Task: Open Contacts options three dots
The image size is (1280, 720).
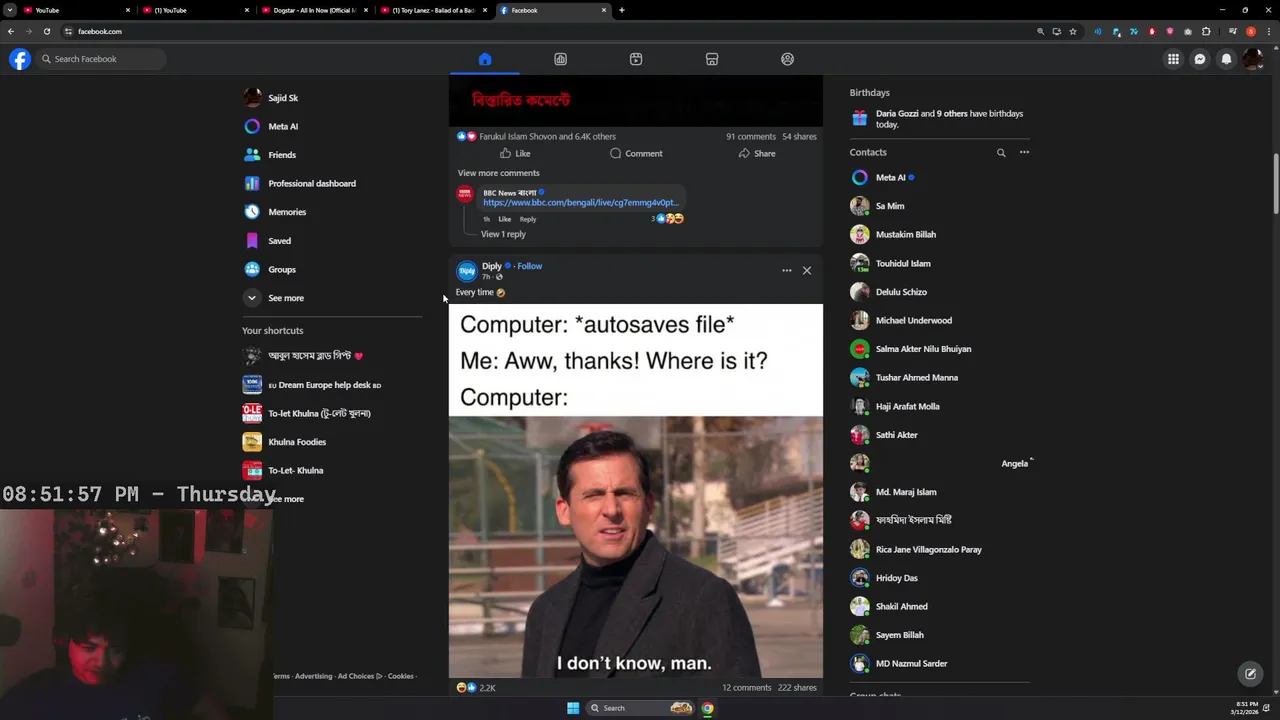Action: pyautogui.click(x=1024, y=153)
